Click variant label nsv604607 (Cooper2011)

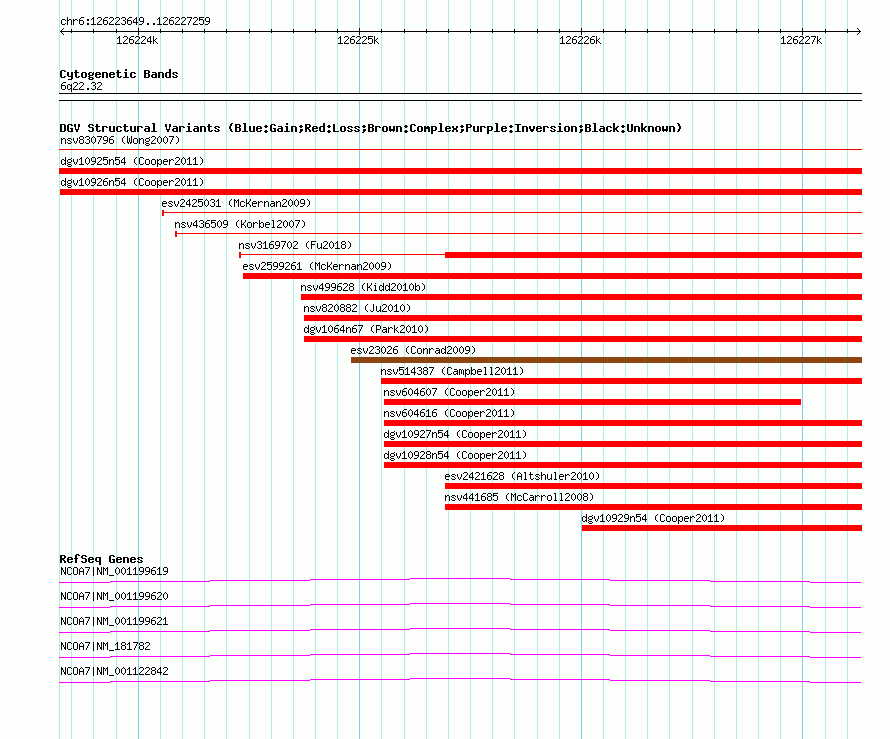coord(449,392)
